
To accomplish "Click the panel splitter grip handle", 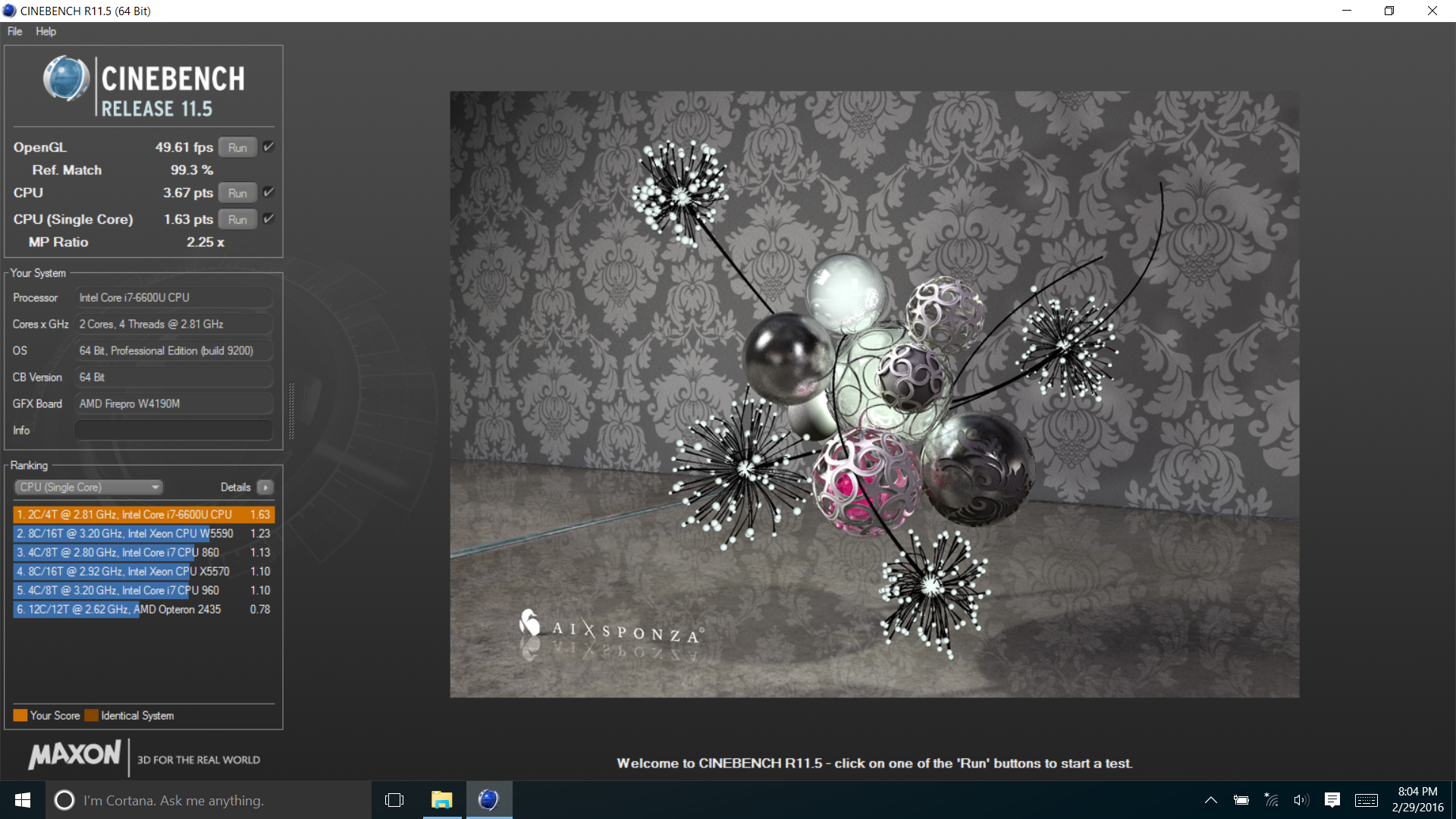I will click(x=291, y=410).
